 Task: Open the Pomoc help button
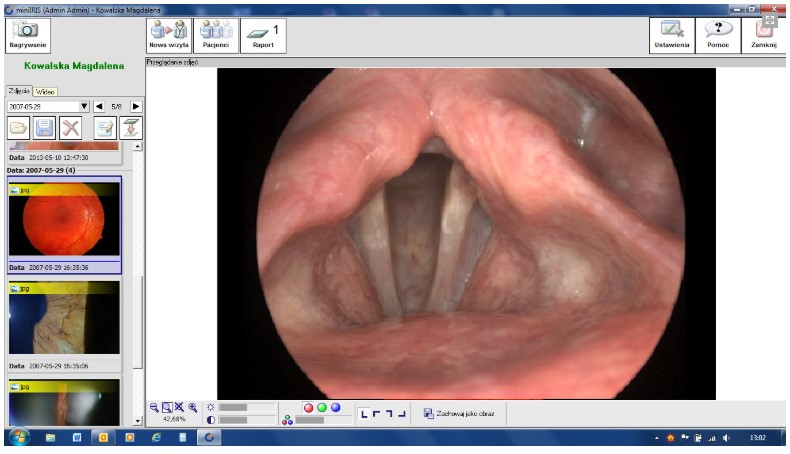click(718, 35)
